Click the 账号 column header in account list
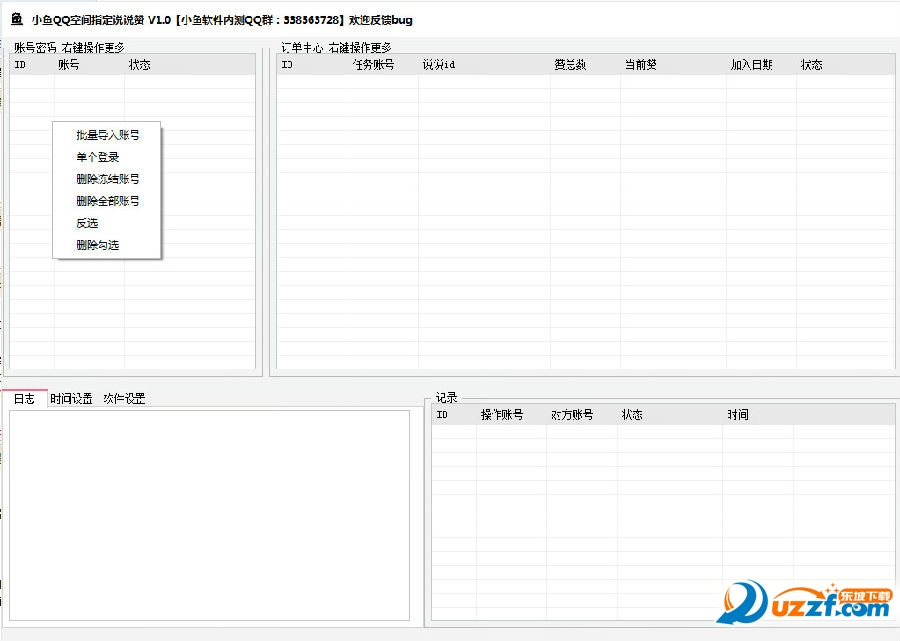 pyautogui.click(x=89, y=64)
